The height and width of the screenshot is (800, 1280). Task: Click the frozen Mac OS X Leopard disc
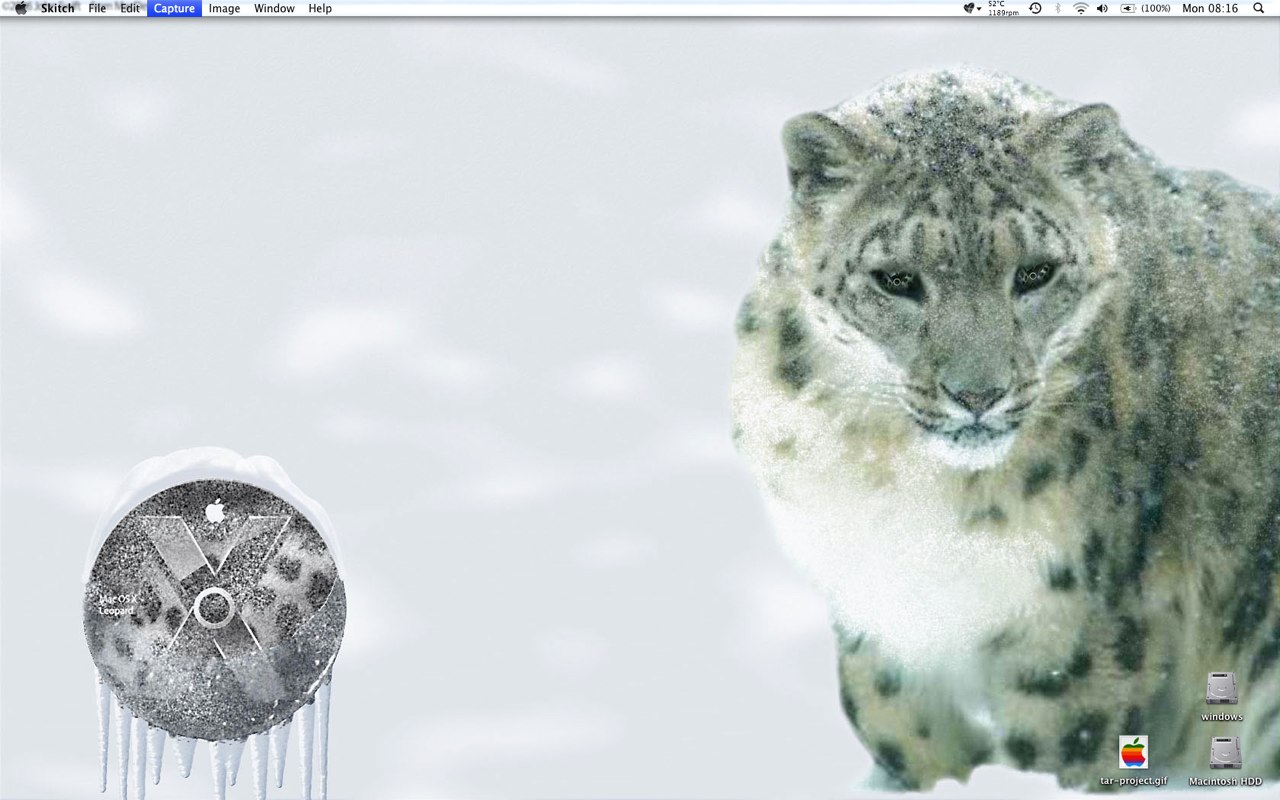pyautogui.click(x=213, y=608)
